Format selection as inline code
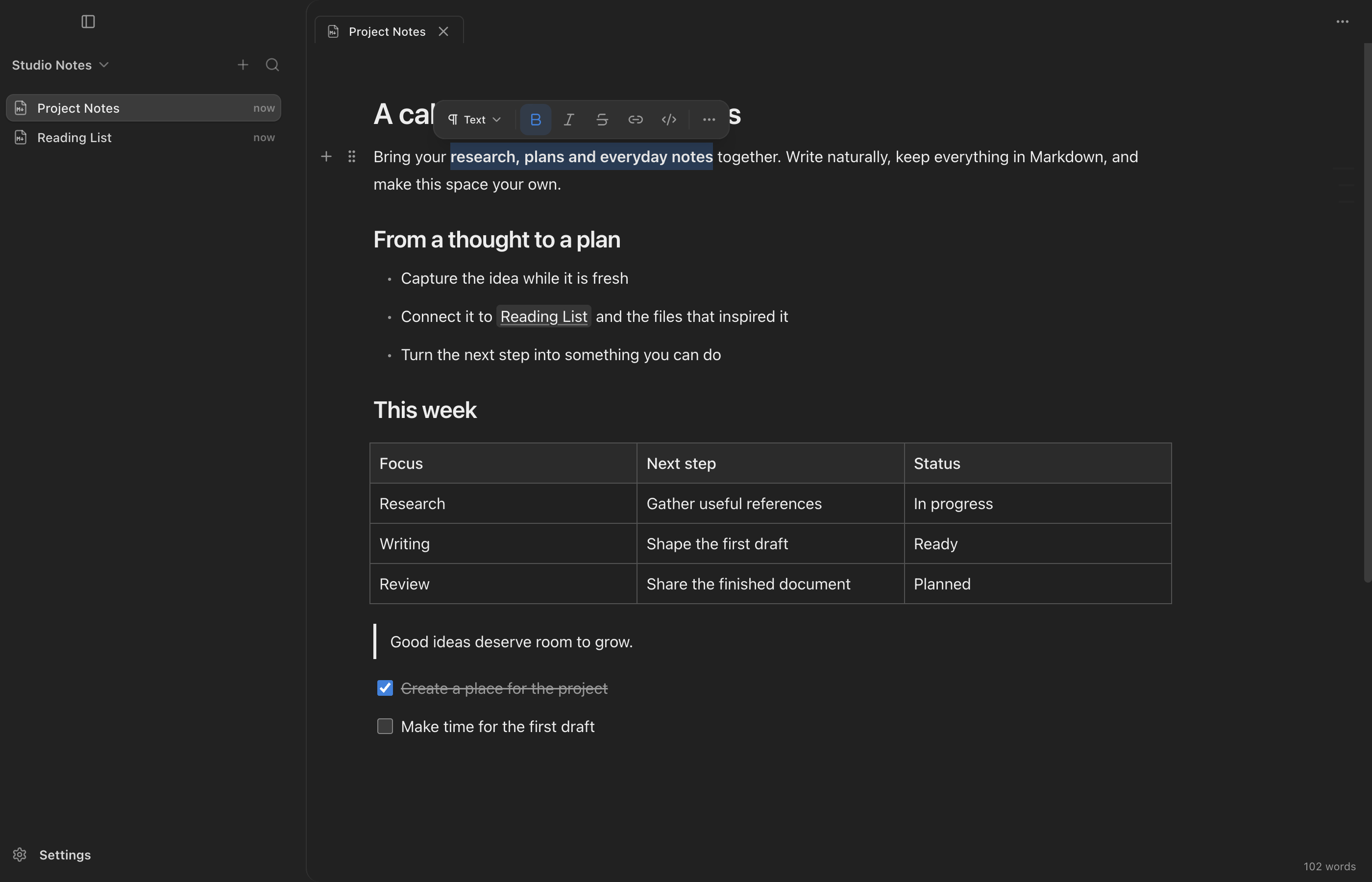The image size is (1372, 882). point(669,119)
